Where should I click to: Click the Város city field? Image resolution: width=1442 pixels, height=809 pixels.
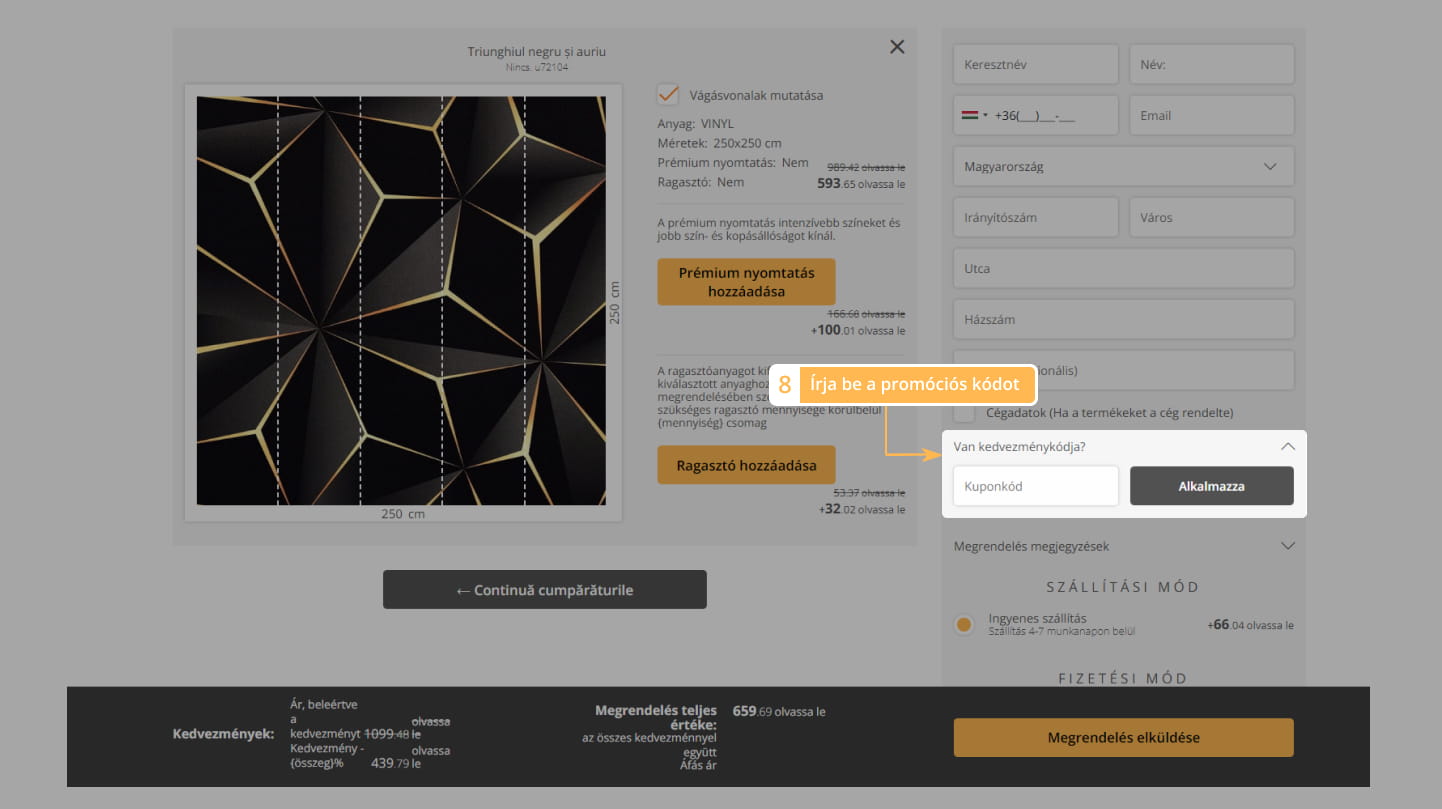click(1211, 217)
